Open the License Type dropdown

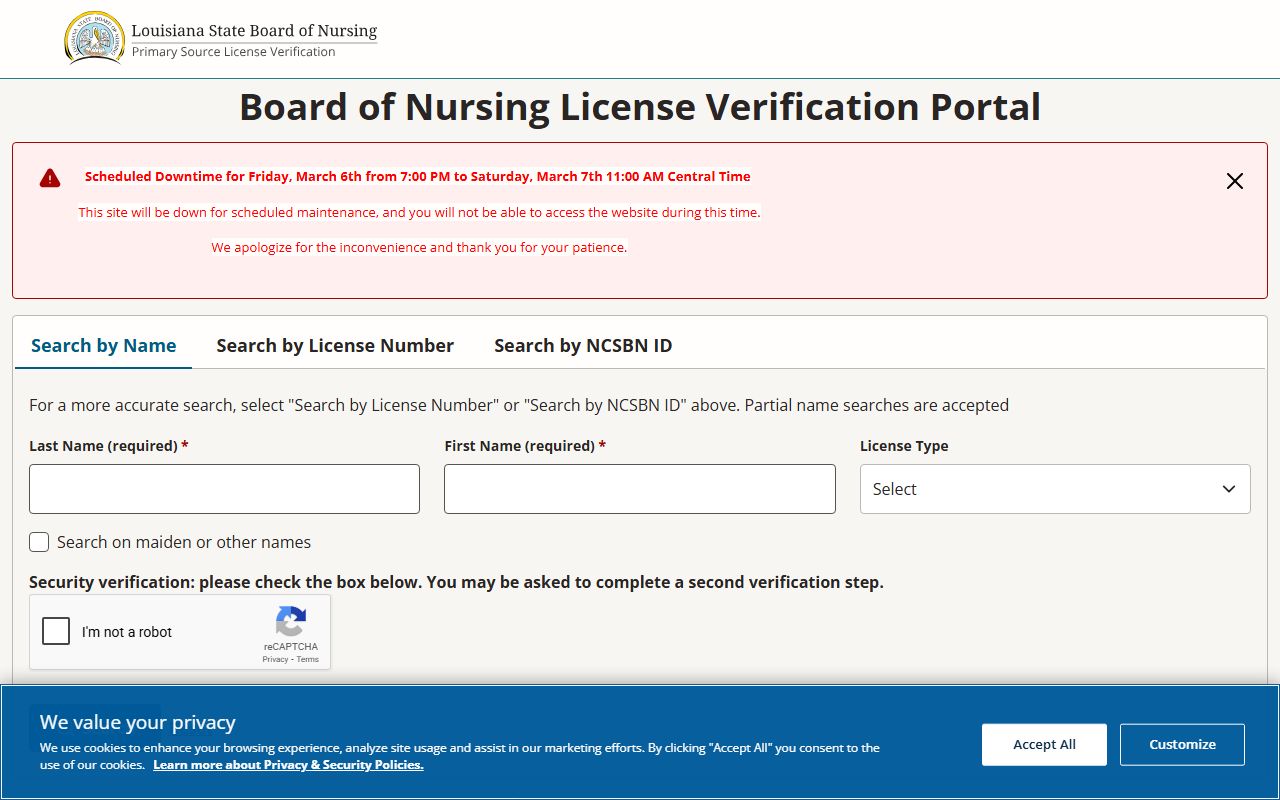point(1055,489)
